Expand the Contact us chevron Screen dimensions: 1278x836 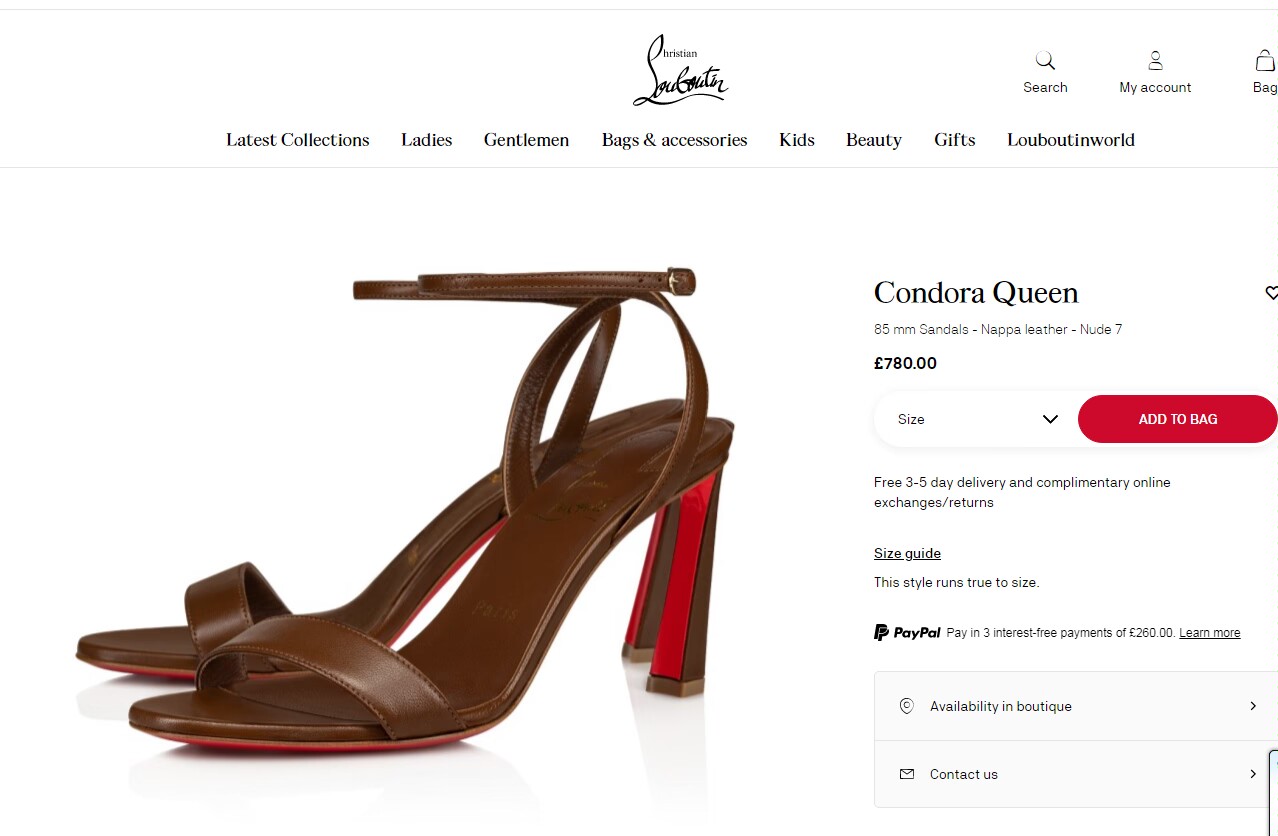pyautogui.click(x=1253, y=774)
